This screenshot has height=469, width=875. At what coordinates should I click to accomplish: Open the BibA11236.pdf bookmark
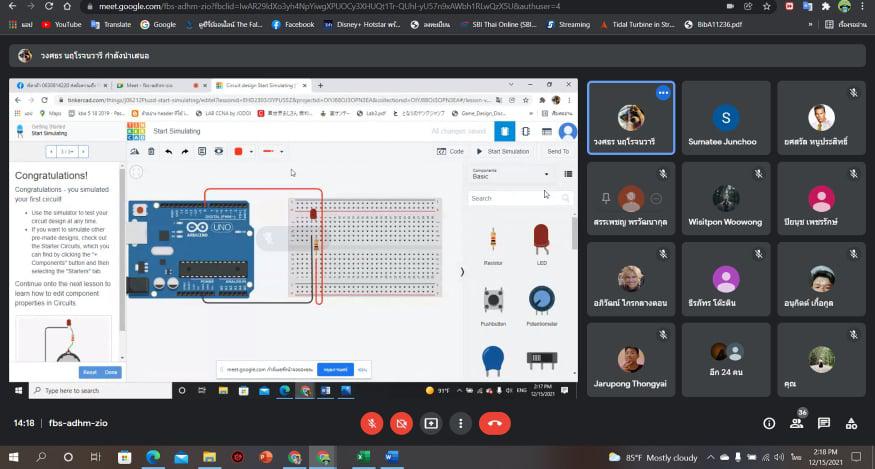[714, 25]
